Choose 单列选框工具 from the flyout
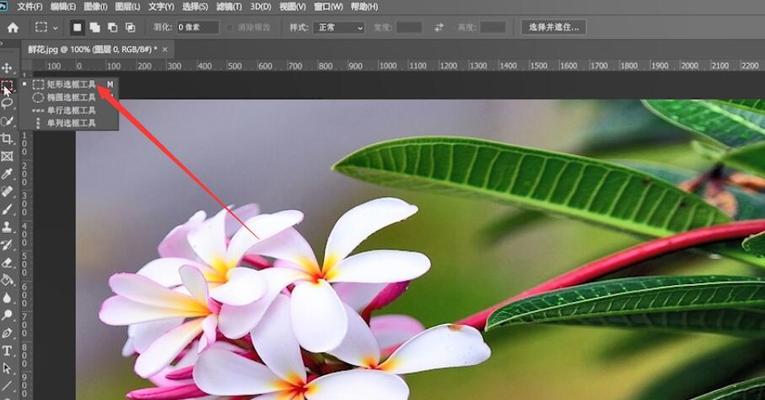Screen dimensions: 765x400 (70, 123)
